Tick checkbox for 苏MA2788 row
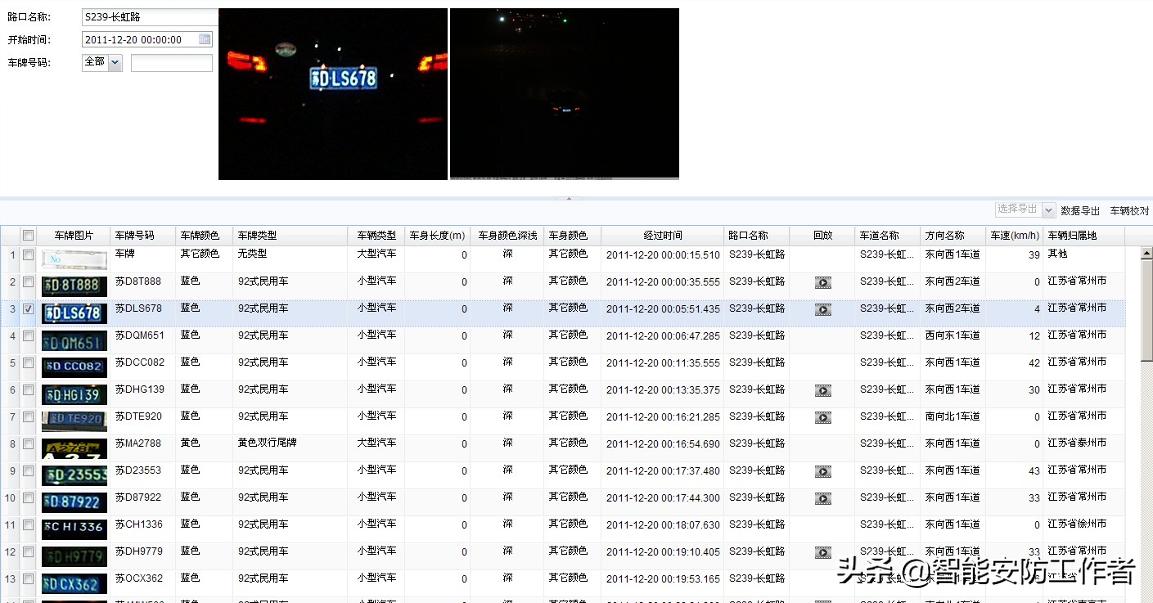The height and width of the screenshot is (603, 1153). point(28,443)
